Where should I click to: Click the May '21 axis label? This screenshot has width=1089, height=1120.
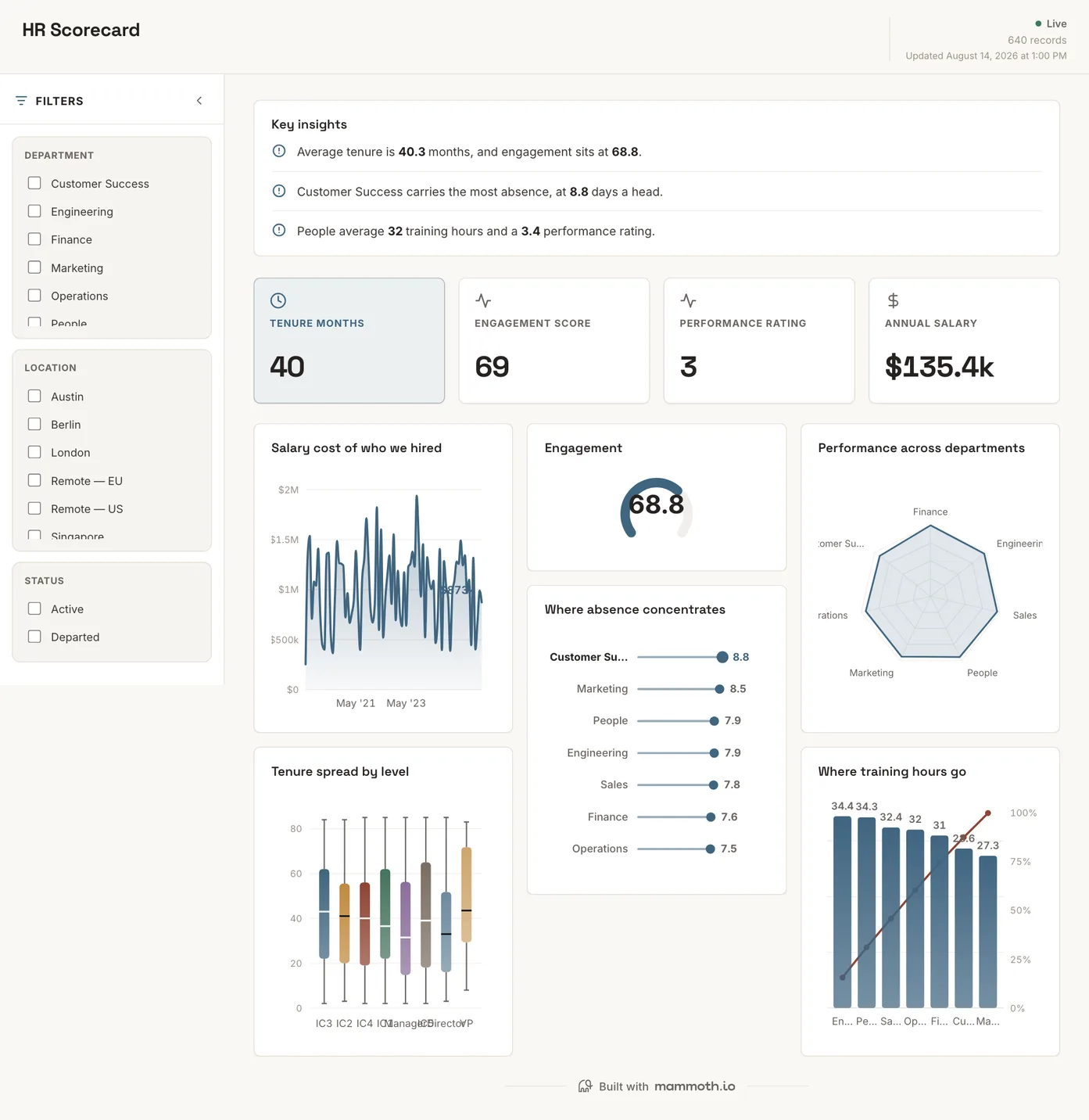pyautogui.click(x=356, y=703)
